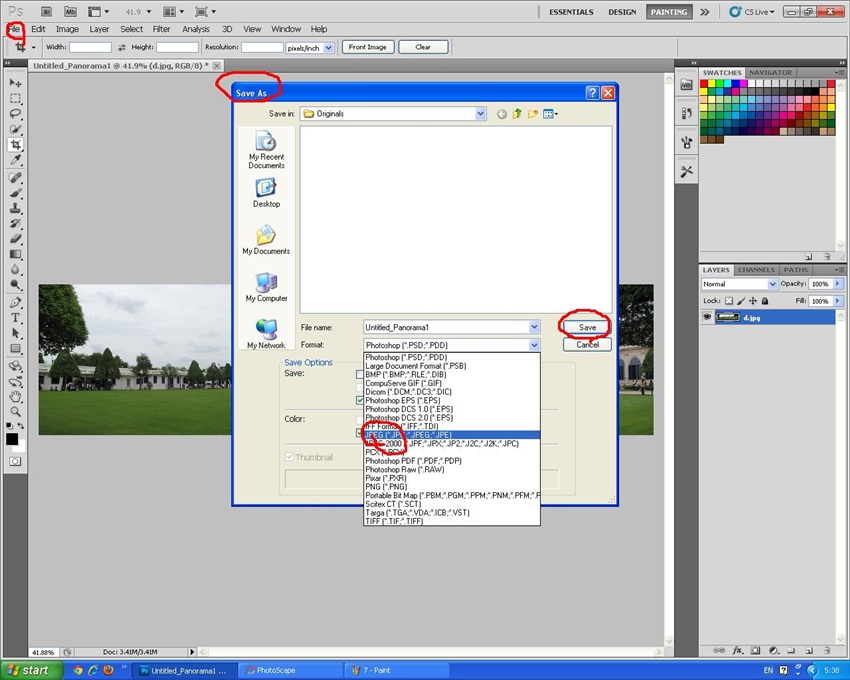Toggle lock all for layer
850x680 pixels.
point(765,300)
